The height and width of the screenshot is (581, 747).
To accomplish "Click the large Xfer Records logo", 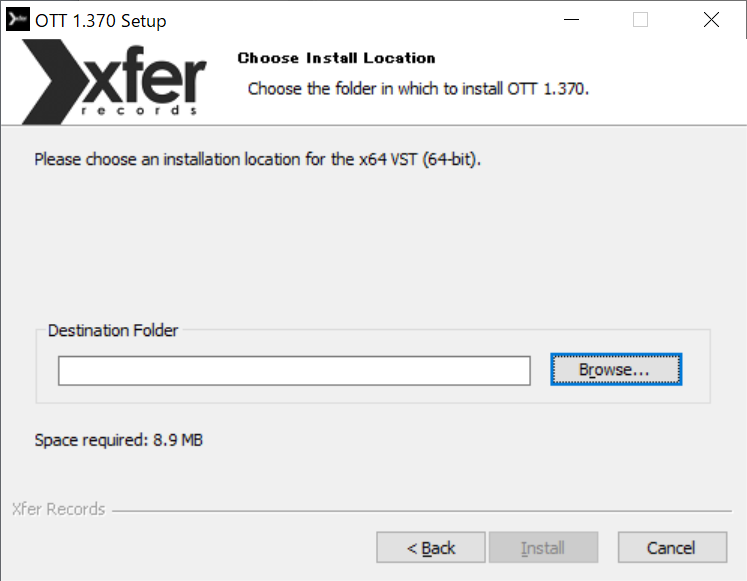I will click(x=114, y=82).
